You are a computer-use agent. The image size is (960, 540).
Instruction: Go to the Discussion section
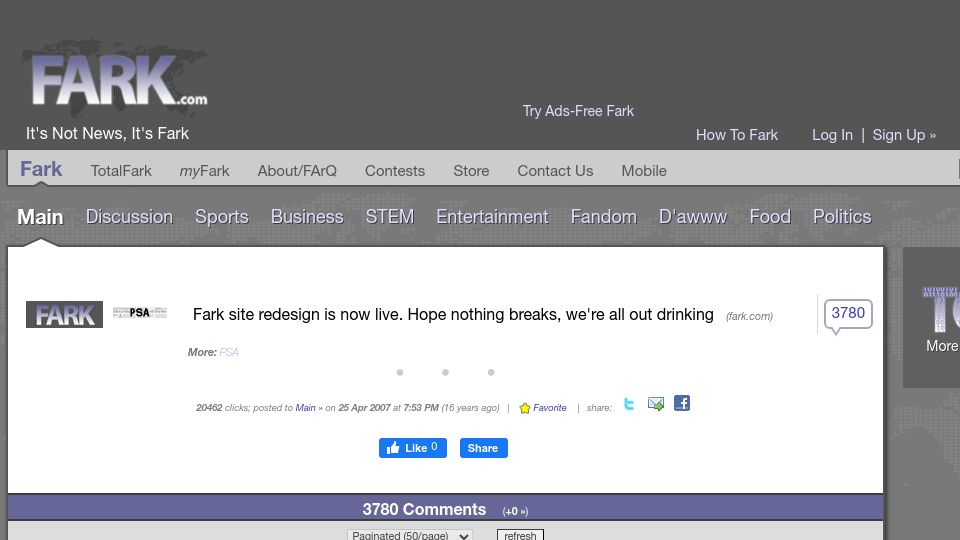point(129,217)
